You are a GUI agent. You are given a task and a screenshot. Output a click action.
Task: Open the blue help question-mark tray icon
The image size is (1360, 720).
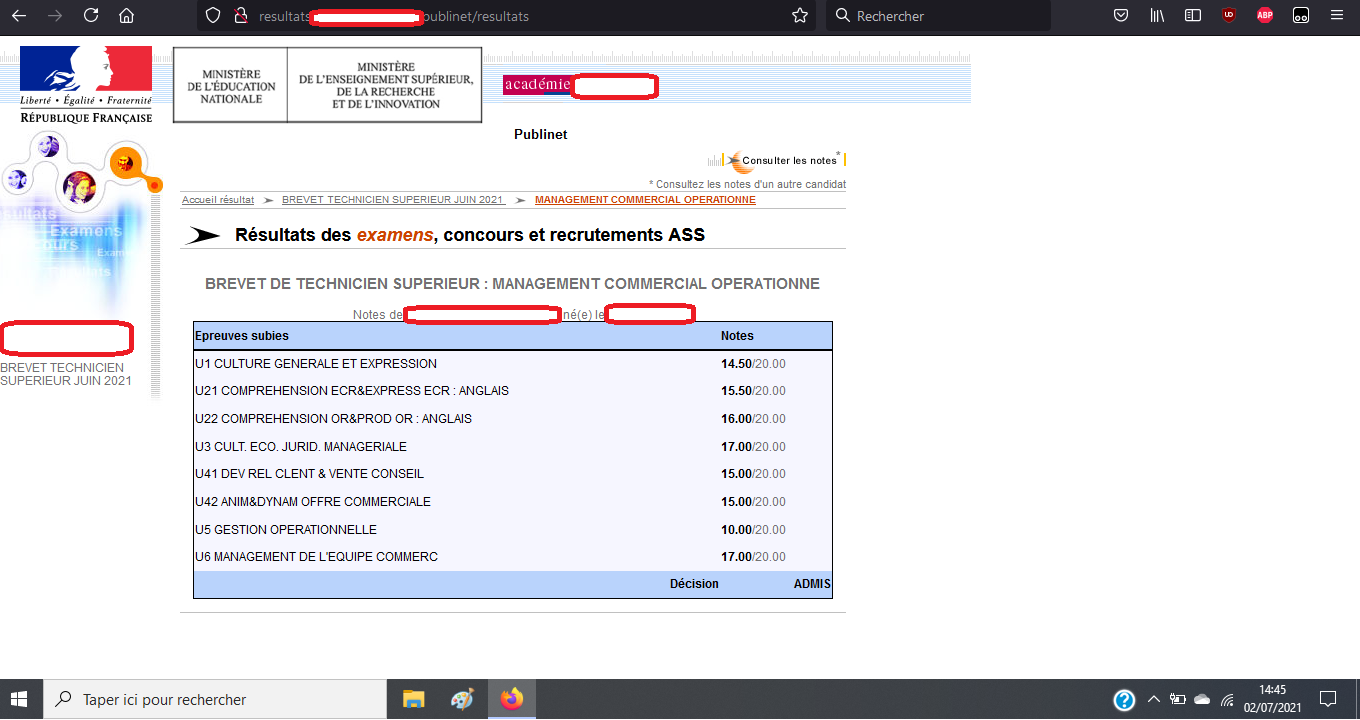(x=1124, y=699)
